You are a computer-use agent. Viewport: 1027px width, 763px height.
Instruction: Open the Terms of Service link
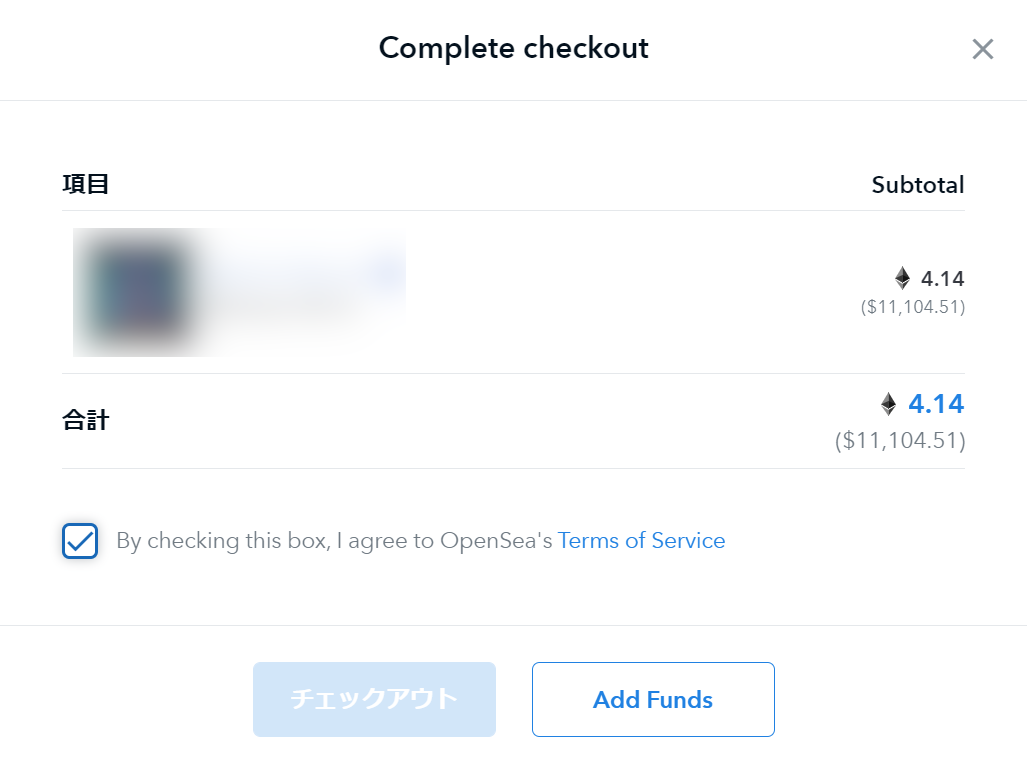641,540
